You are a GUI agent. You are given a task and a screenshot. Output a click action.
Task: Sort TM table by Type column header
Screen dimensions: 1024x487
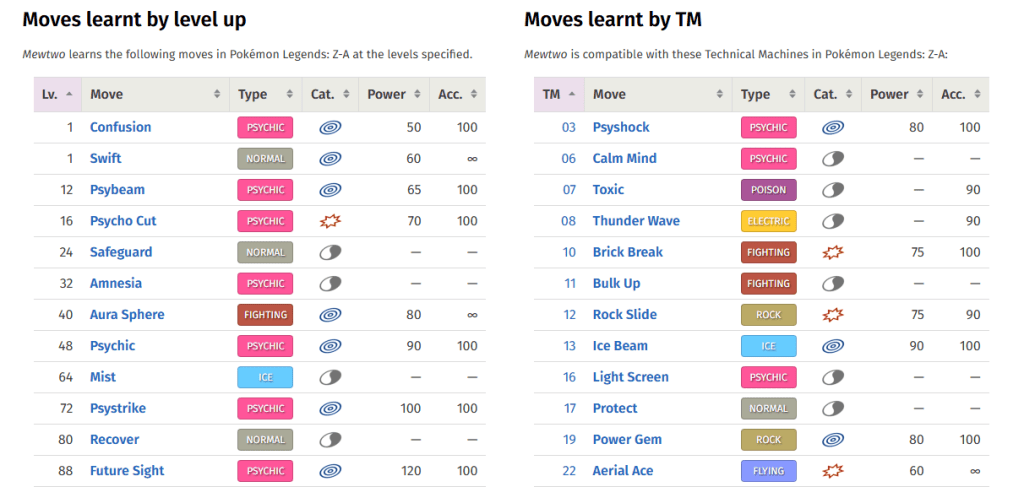[x=769, y=94]
